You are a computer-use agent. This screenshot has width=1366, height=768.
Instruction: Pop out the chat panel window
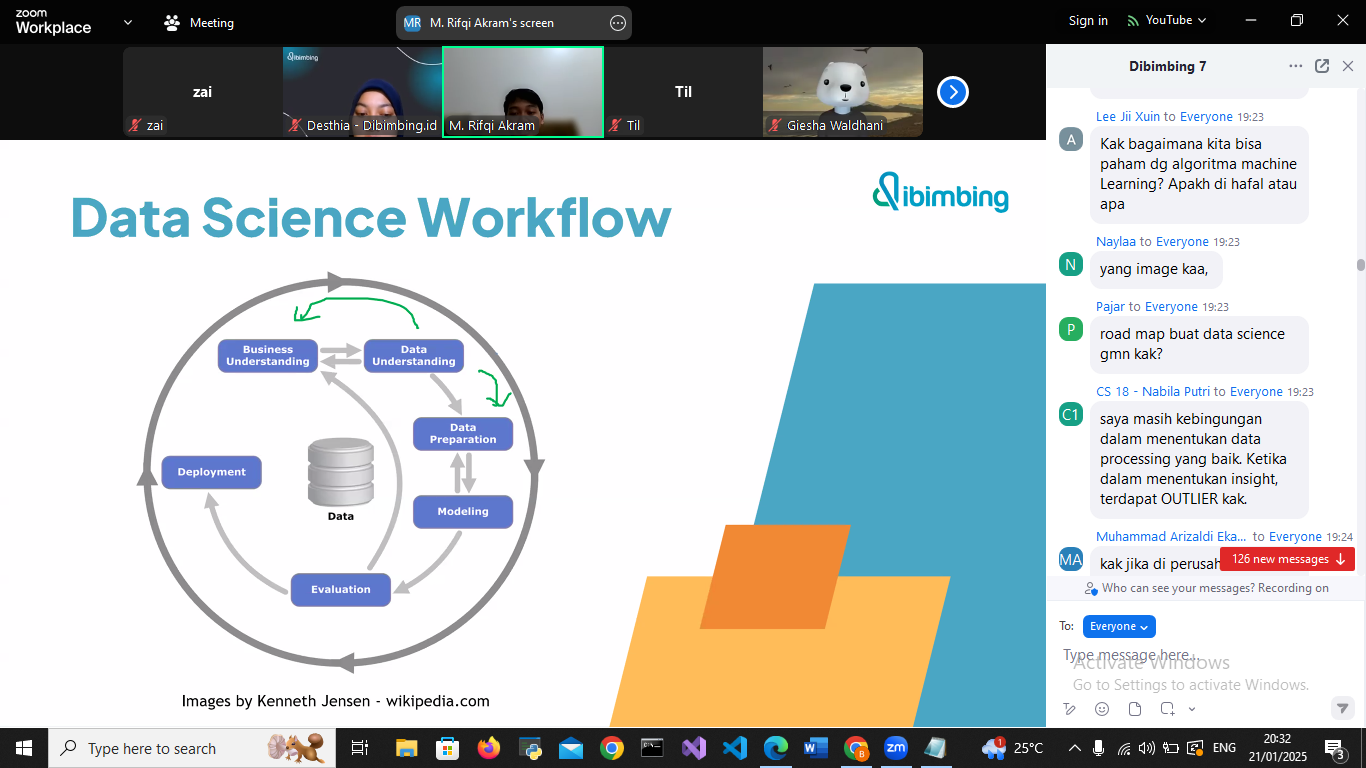(1322, 66)
